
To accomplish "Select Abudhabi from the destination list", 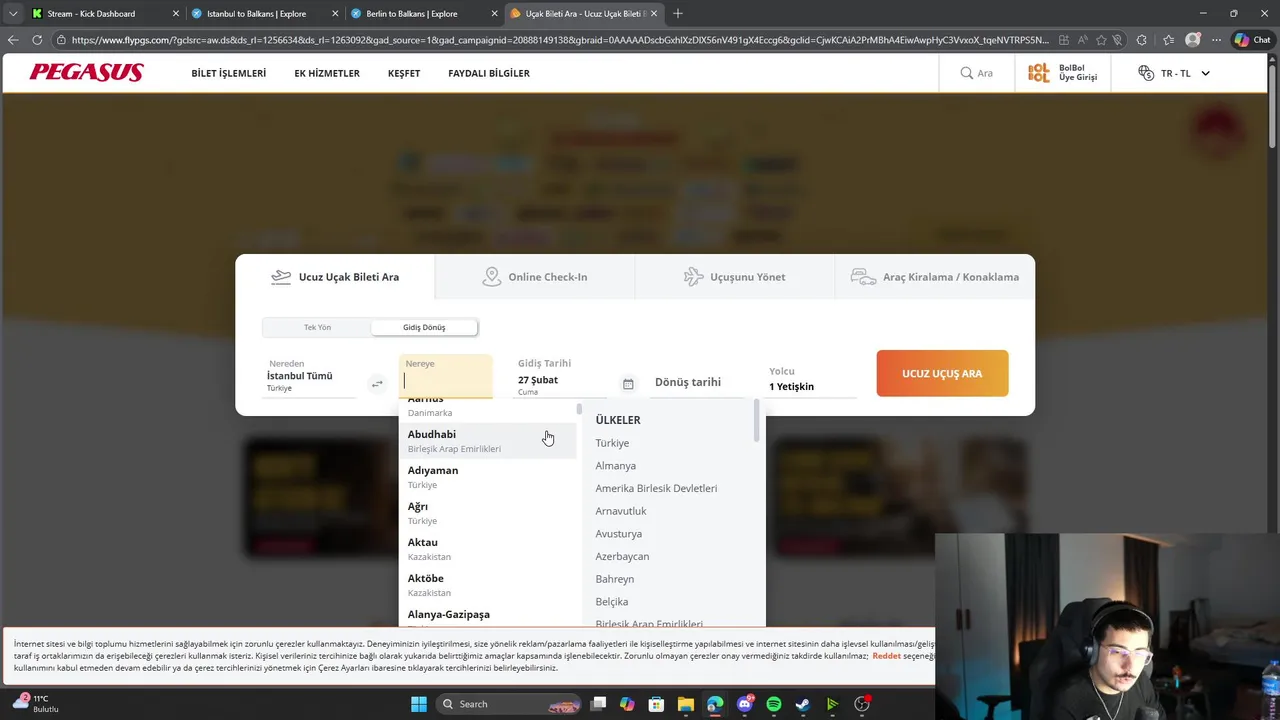I will 487,441.
